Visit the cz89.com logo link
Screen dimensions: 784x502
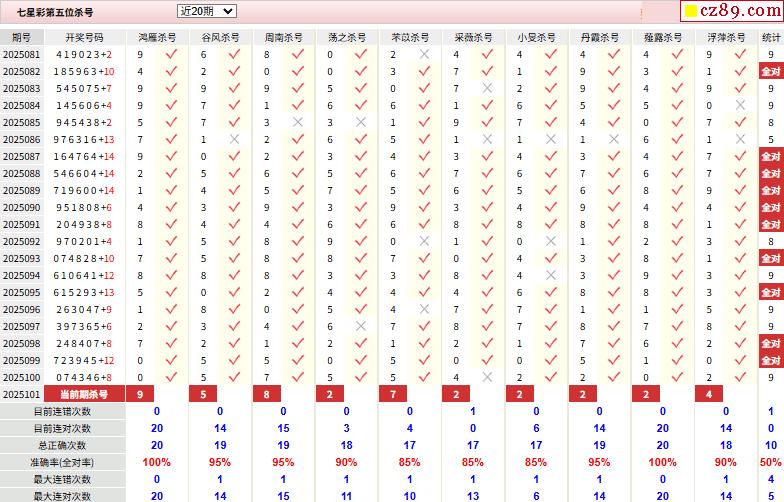pos(733,10)
